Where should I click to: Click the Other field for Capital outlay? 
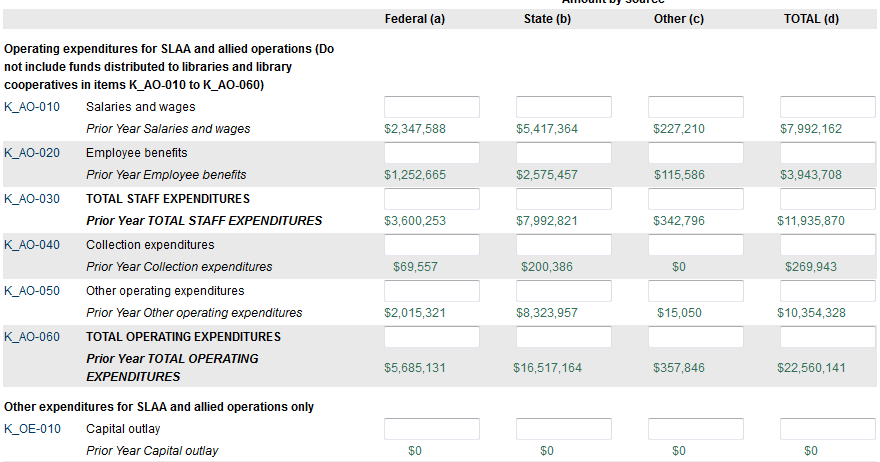[696, 429]
